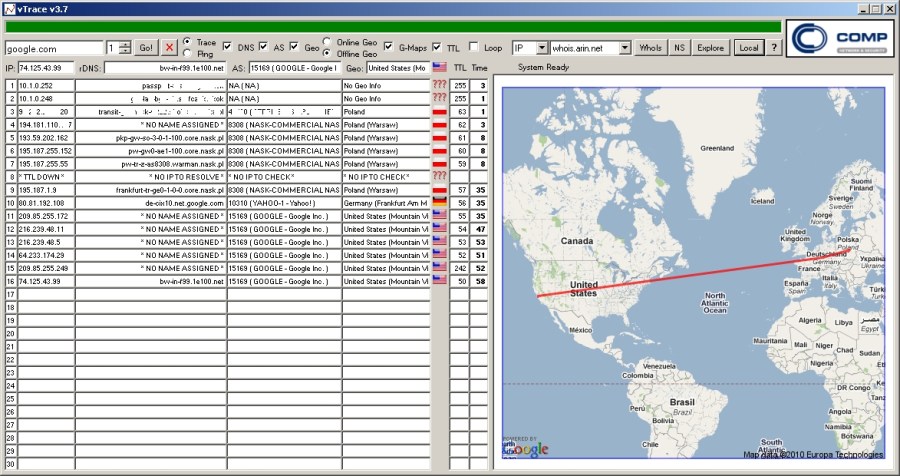The image size is (900, 476).
Task: Select IP cell 193.59.202.162
Action: (x=46, y=138)
